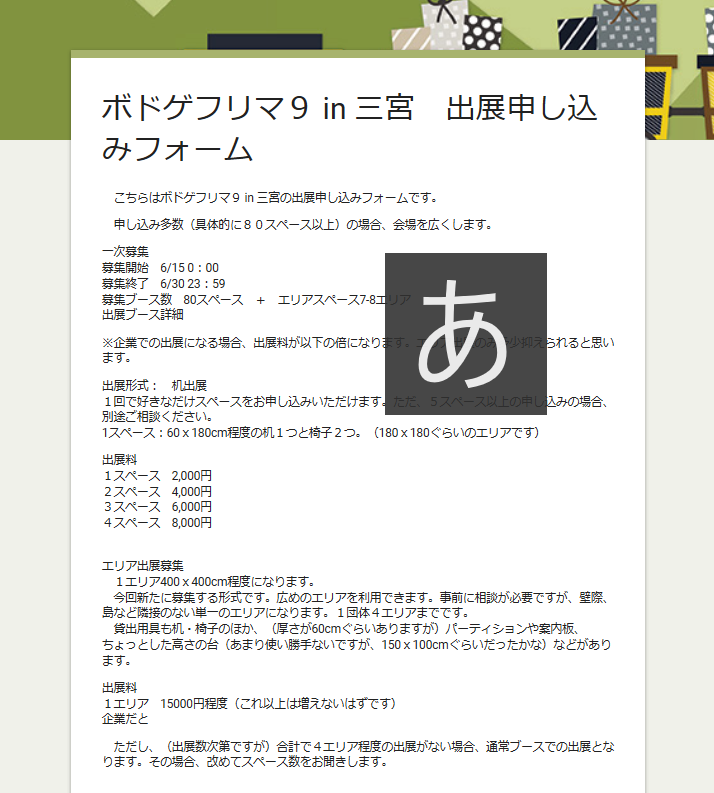Click the line １回で好きなだけスペースをお申し込みいただけます
714x793 pixels.
(x=356, y=402)
